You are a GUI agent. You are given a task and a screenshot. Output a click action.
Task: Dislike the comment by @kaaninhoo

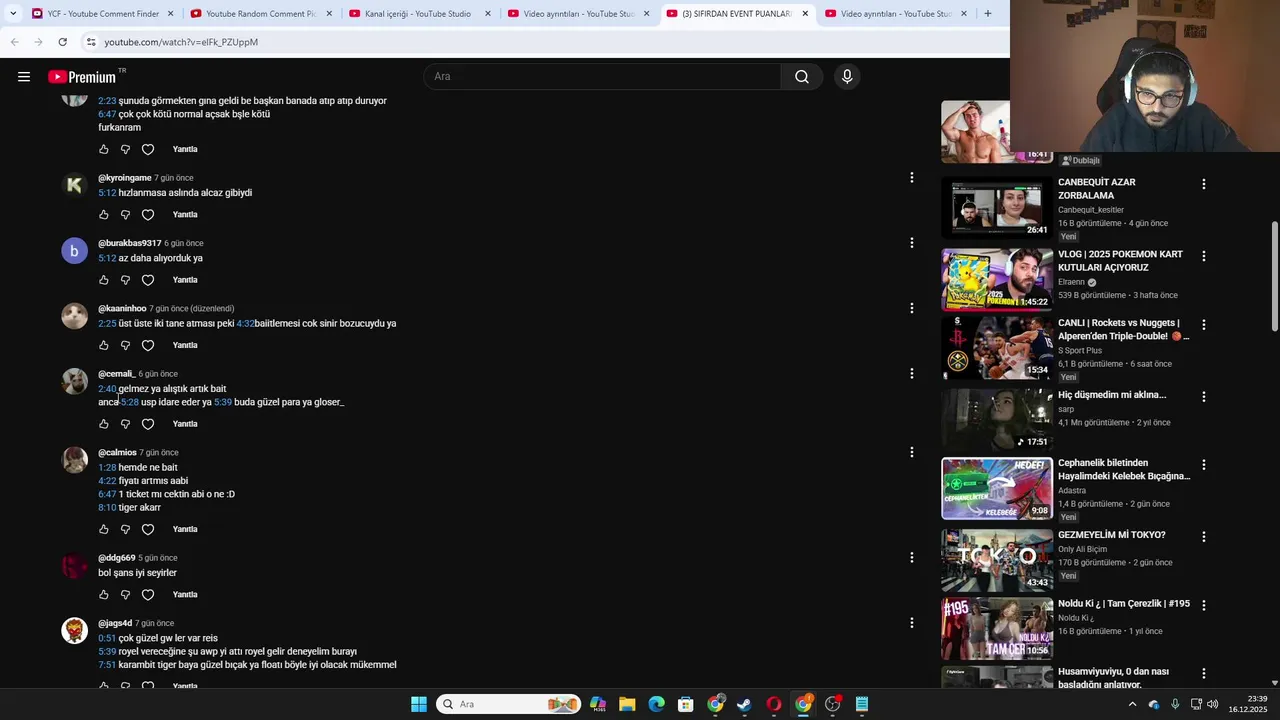(125, 346)
